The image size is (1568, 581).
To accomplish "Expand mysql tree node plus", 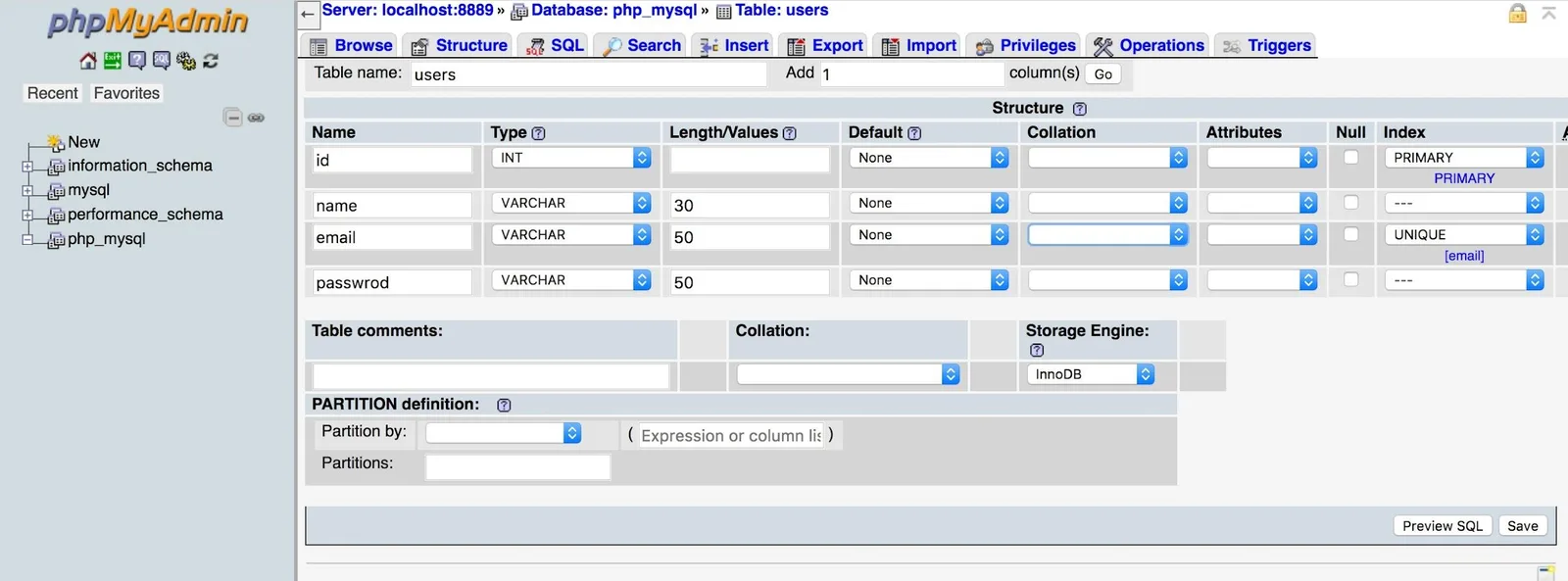I will (27, 191).
